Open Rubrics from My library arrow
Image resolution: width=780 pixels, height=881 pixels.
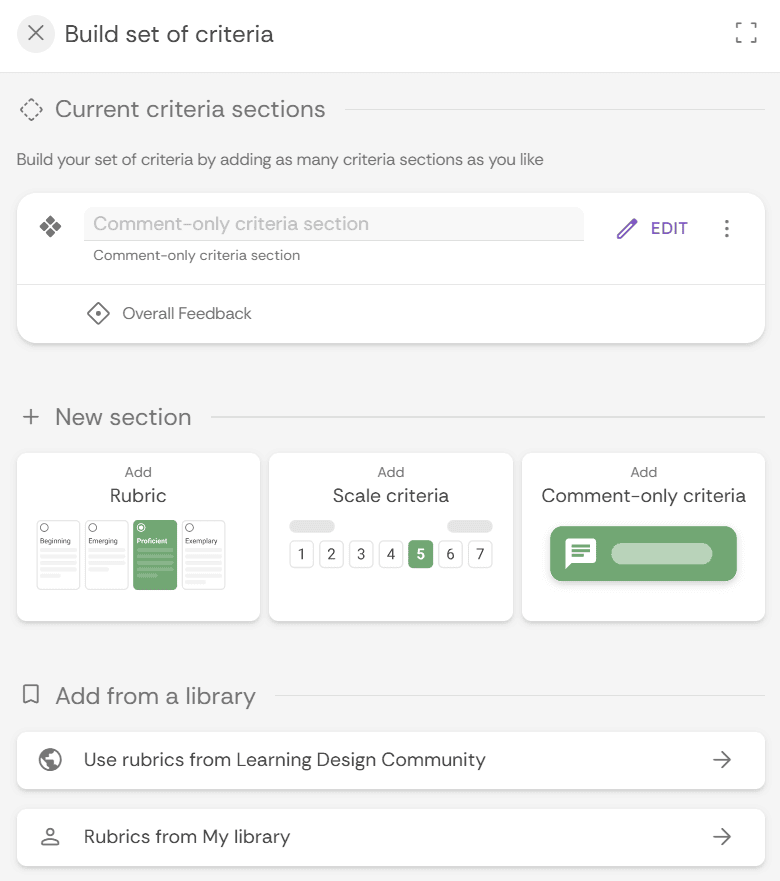coord(722,838)
